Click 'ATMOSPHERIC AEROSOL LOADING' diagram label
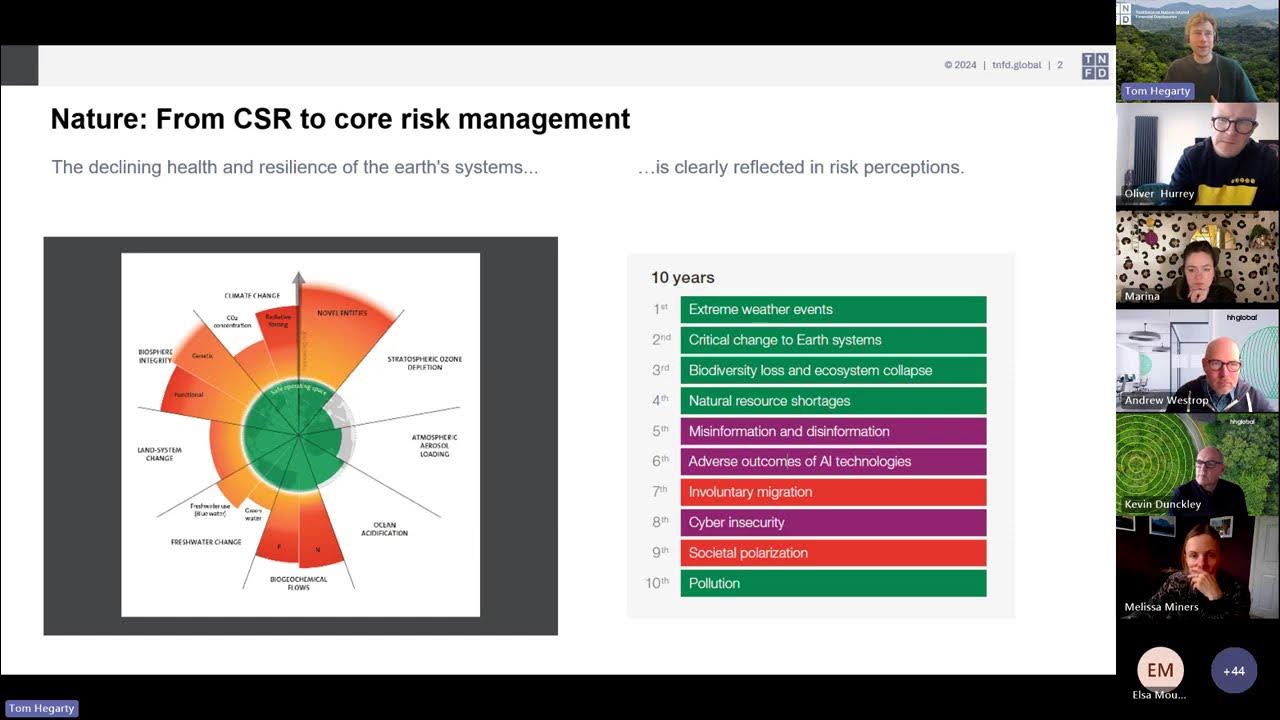 434,446
